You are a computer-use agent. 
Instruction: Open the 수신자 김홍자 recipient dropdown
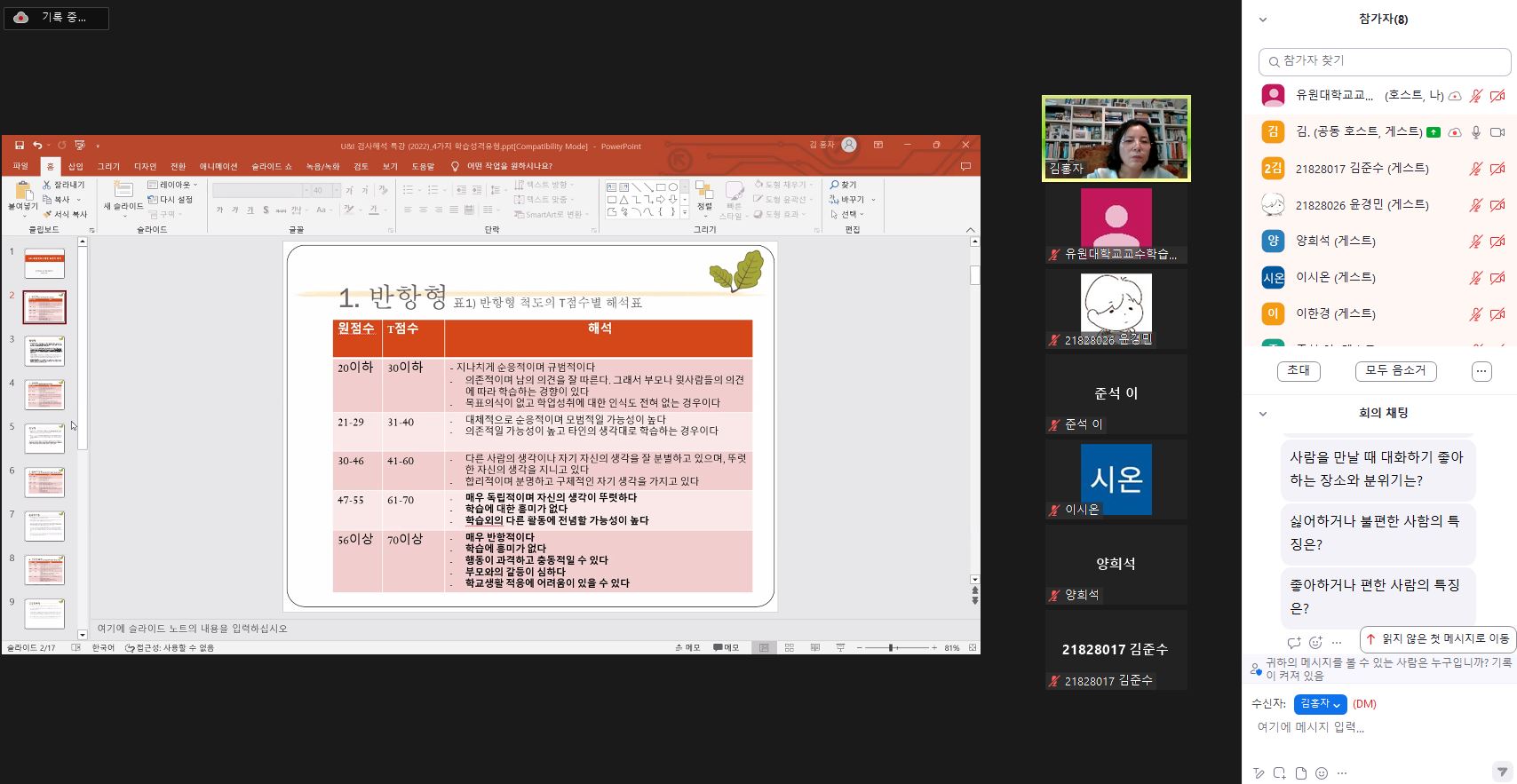point(1320,704)
